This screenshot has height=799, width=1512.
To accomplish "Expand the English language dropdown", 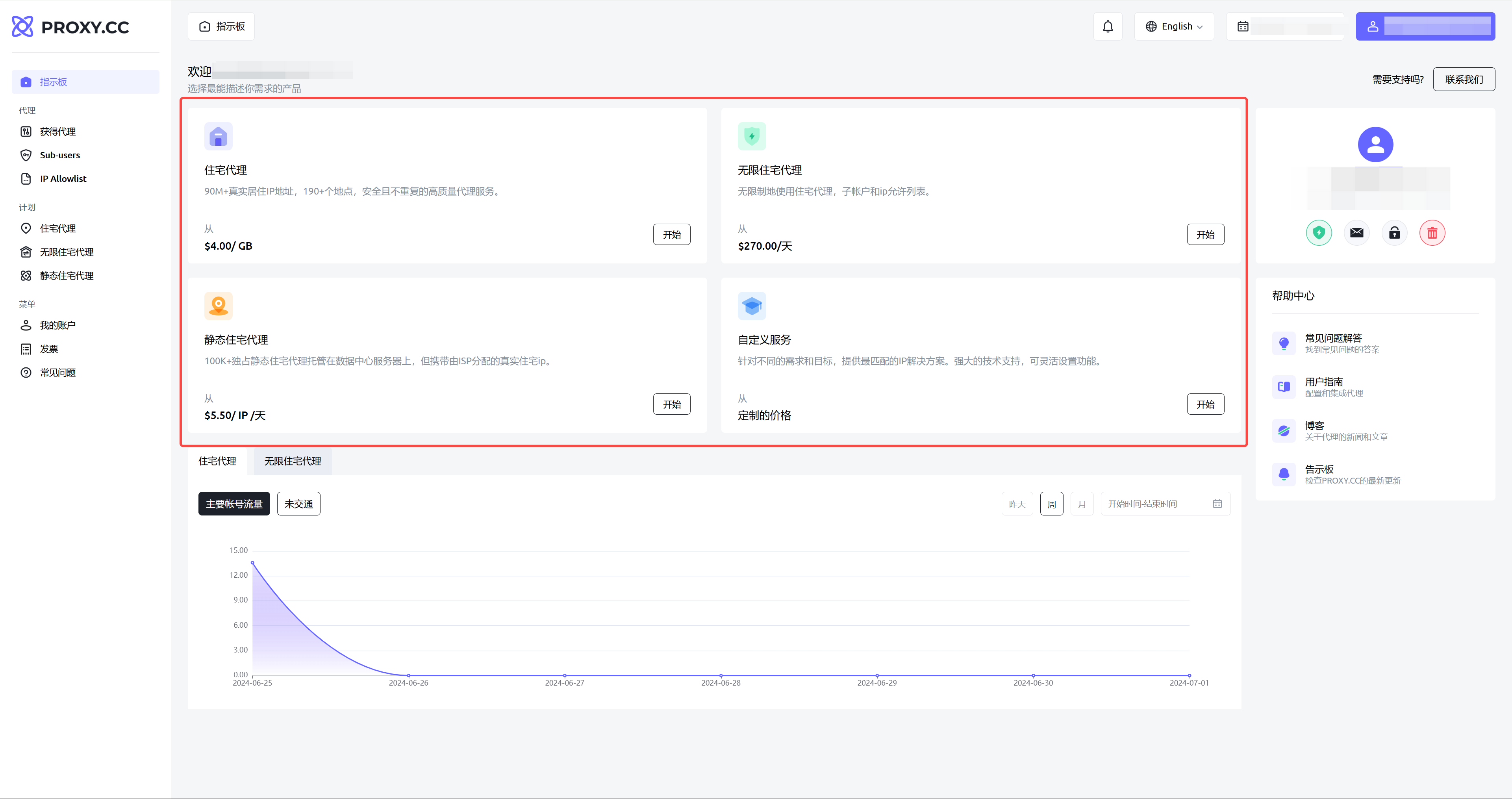I will [1174, 26].
